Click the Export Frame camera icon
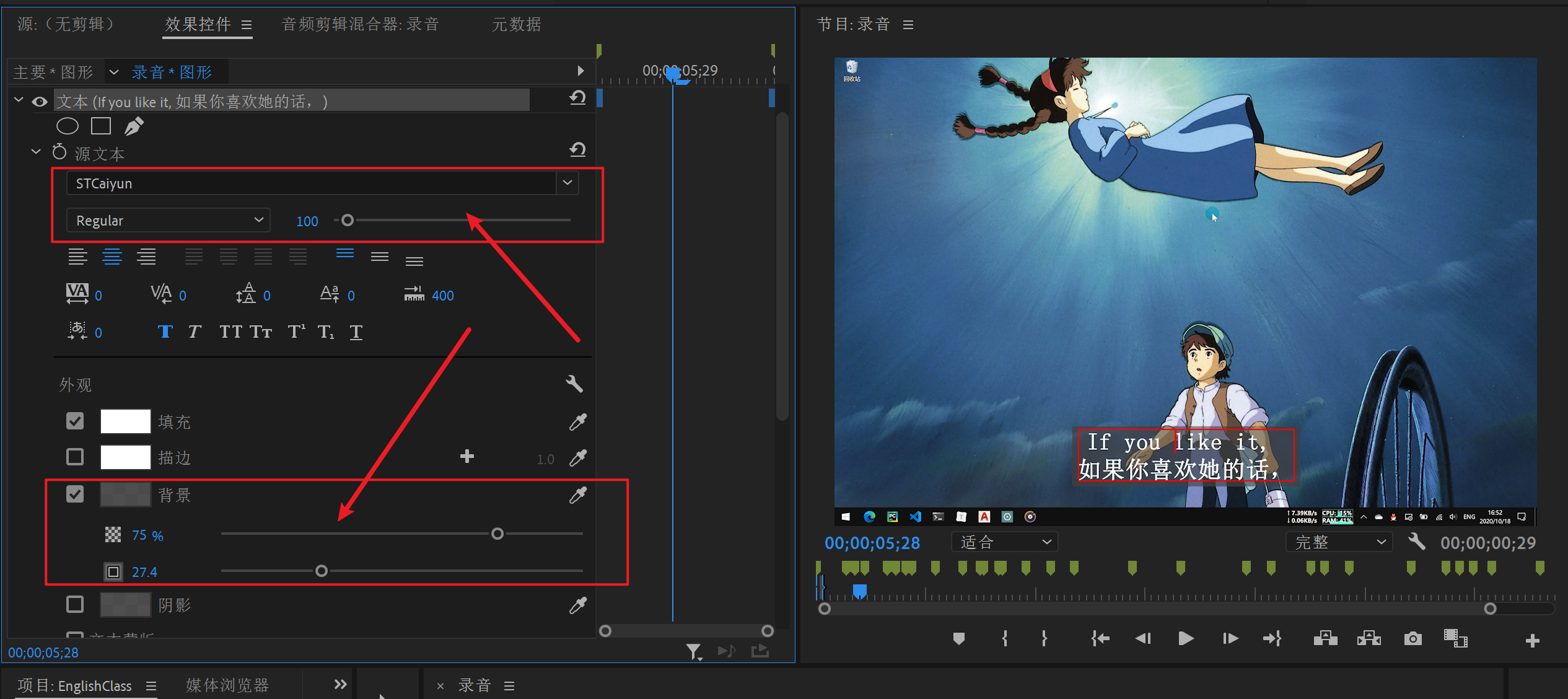This screenshot has height=699, width=1568. pos(1413,638)
